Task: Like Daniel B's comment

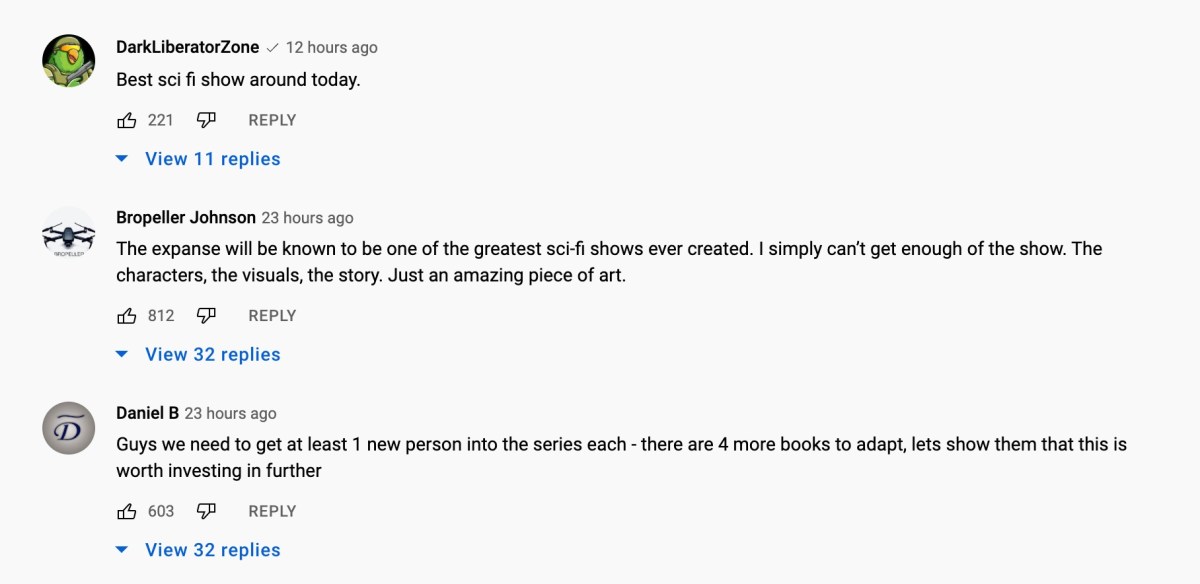Action: point(127,511)
